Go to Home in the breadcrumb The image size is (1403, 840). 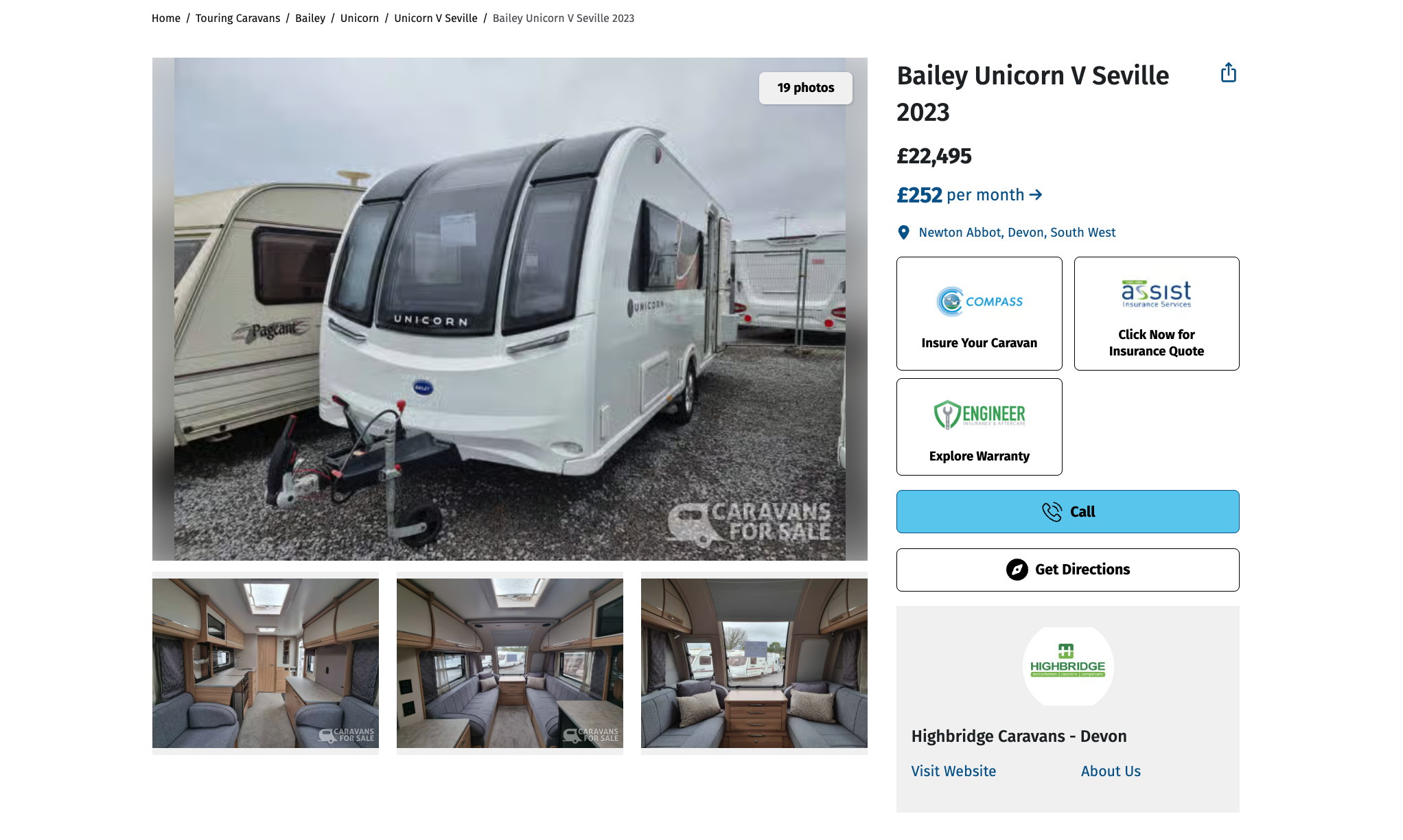coord(166,19)
